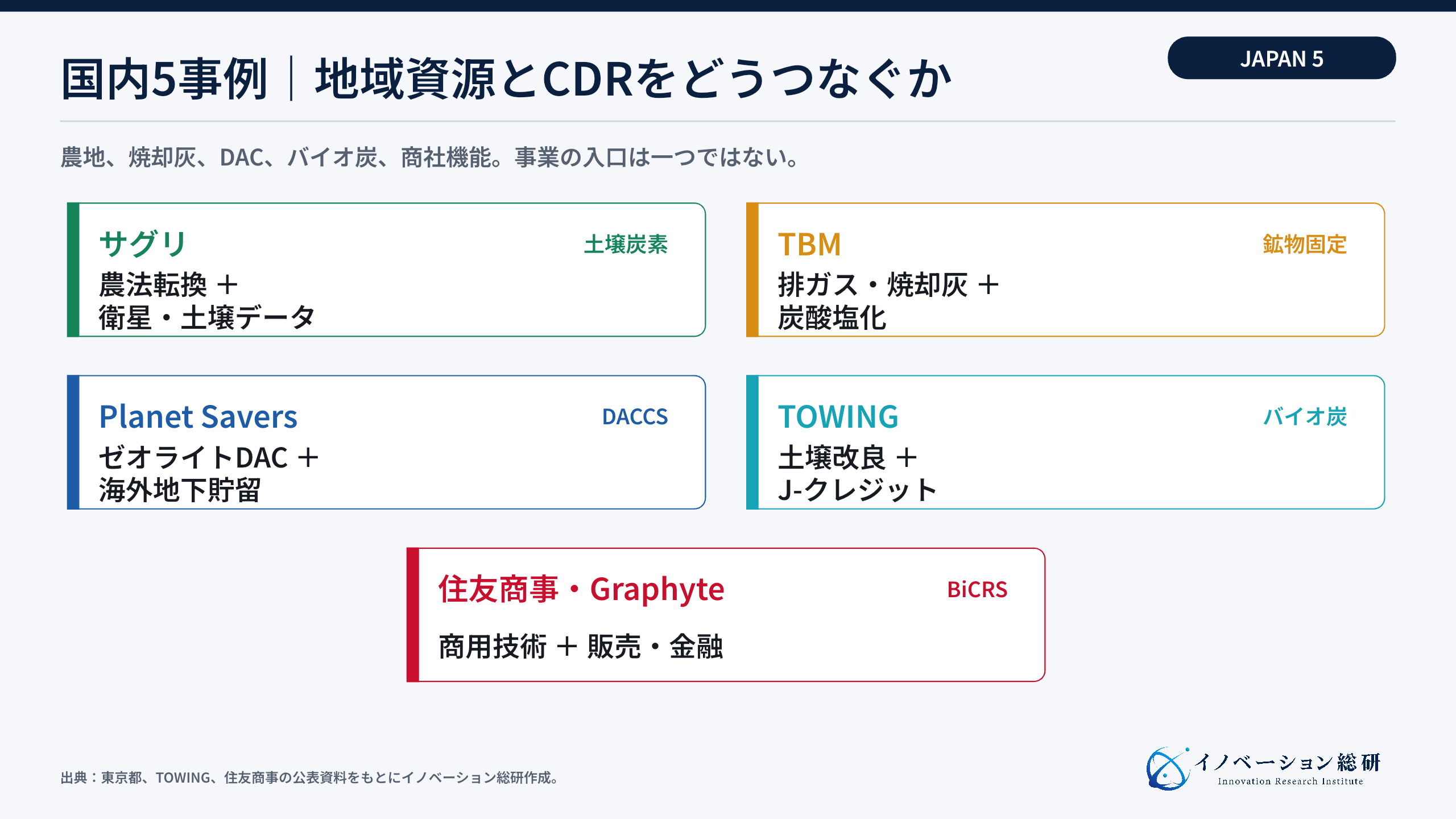
Task: Select the TOWING card heading
Action: [838, 417]
